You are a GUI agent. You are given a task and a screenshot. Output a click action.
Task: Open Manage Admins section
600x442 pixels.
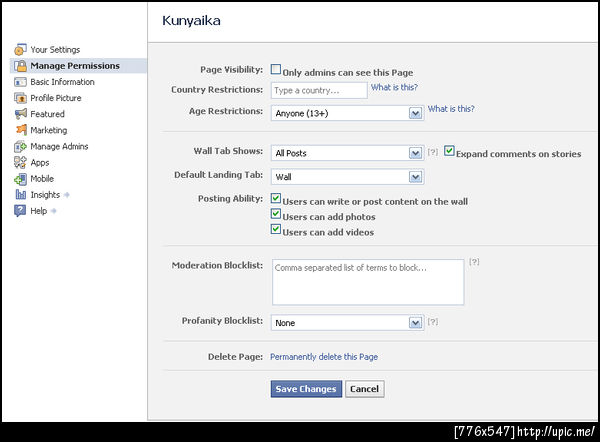click(x=59, y=147)
